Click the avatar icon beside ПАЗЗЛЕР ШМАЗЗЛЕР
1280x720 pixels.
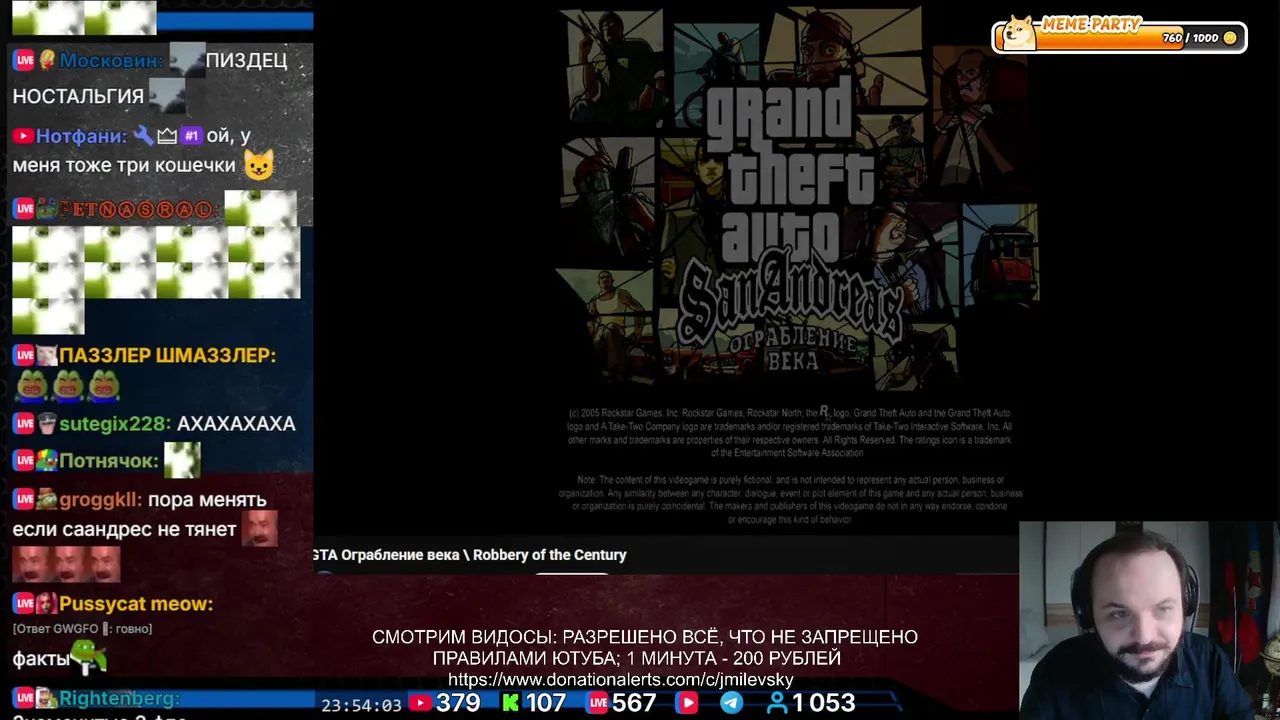[47, 355]
